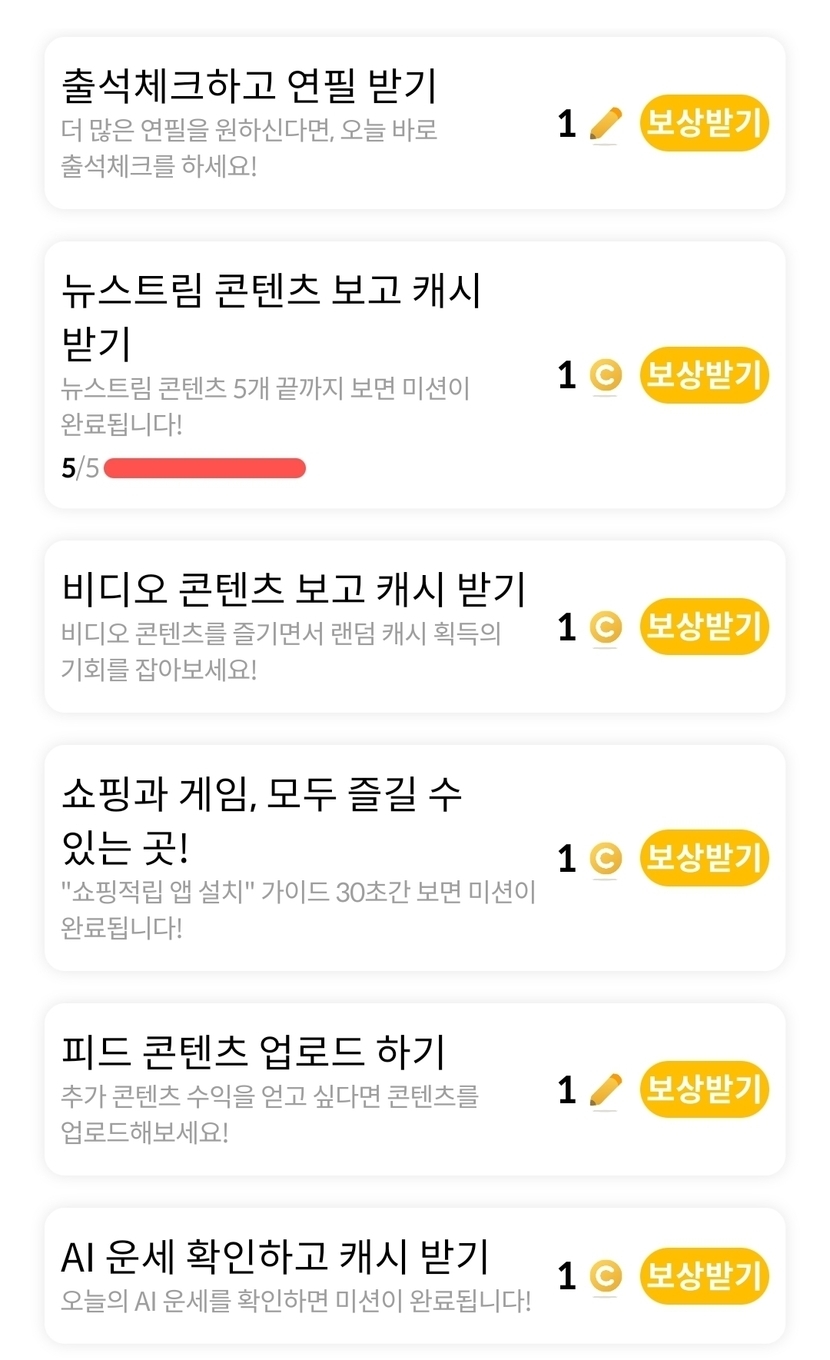
Task: Select the 피드 콘텐츠 업로드 하기 title
Action: pyautogui.click(x=253, y=1052)
